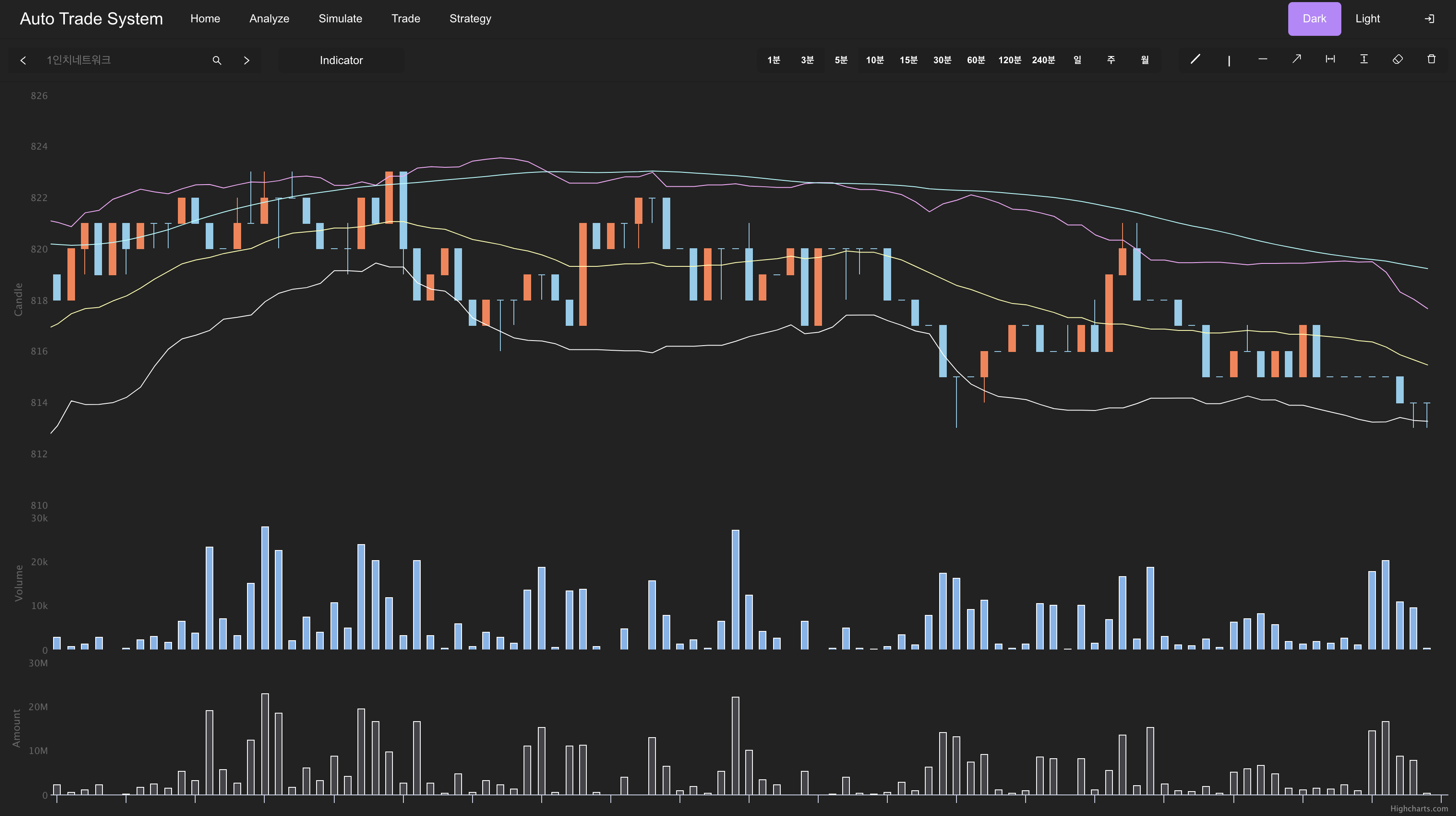This screenshot has height=816, width=1456.
Task: Select the horizontal line drawing tool
Action: tap(1263, 59)
